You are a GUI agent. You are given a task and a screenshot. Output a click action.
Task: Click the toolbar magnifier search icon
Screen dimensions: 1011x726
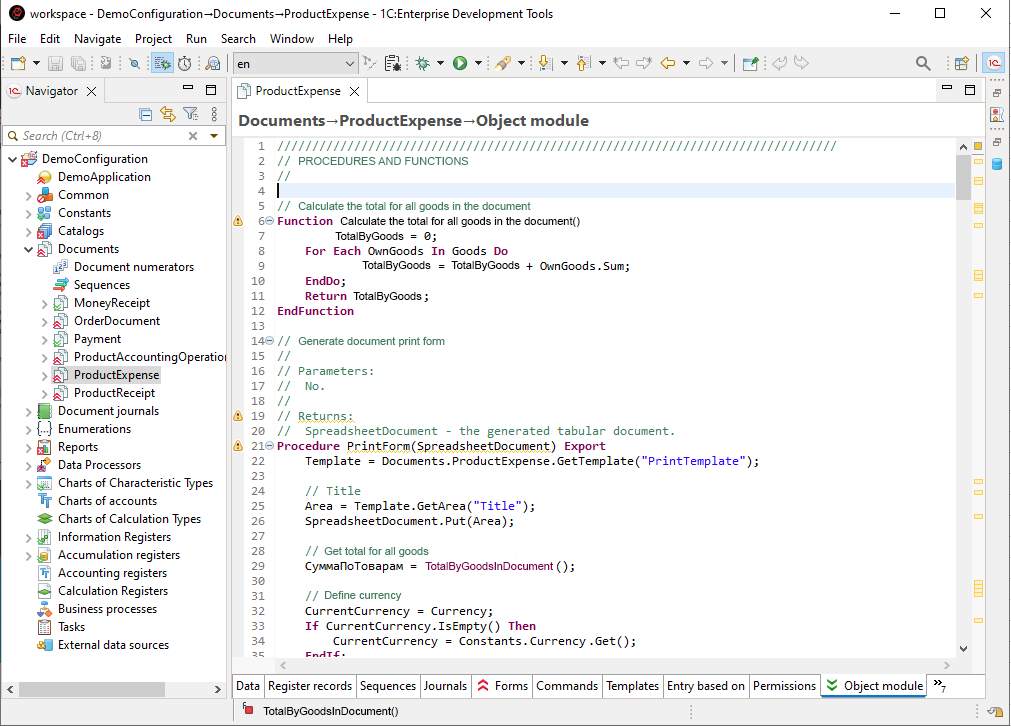click(923, 63)
